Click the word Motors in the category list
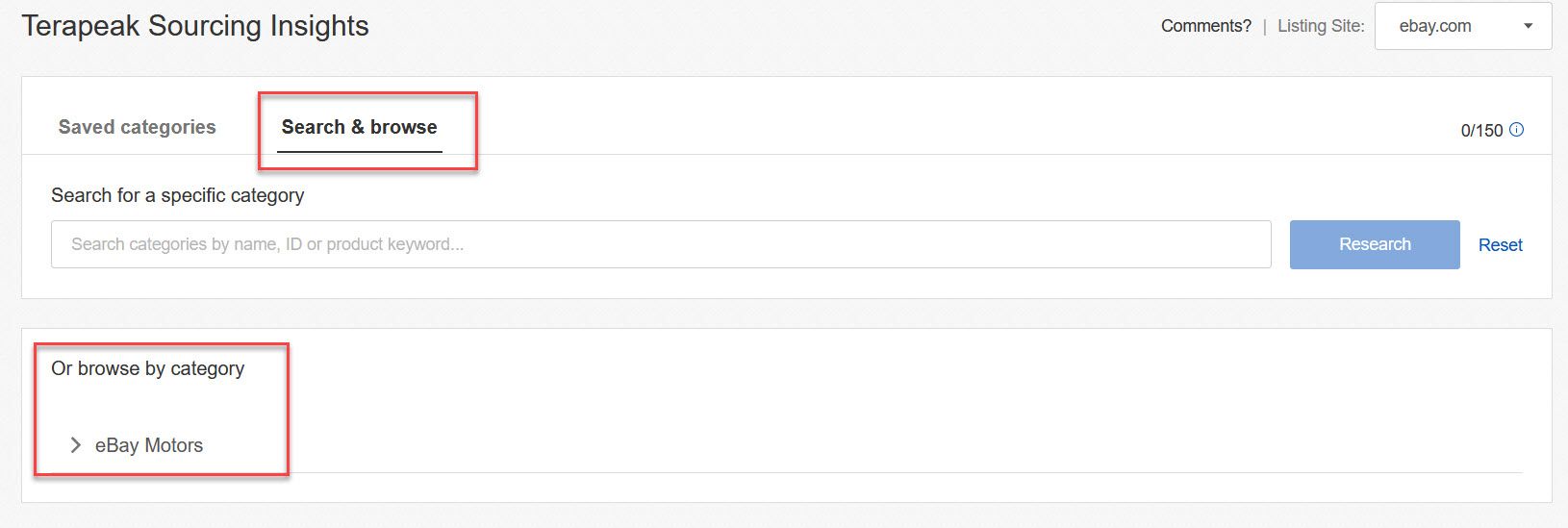The height and width of the screenshot is (528, 1568). pos(174,445)
